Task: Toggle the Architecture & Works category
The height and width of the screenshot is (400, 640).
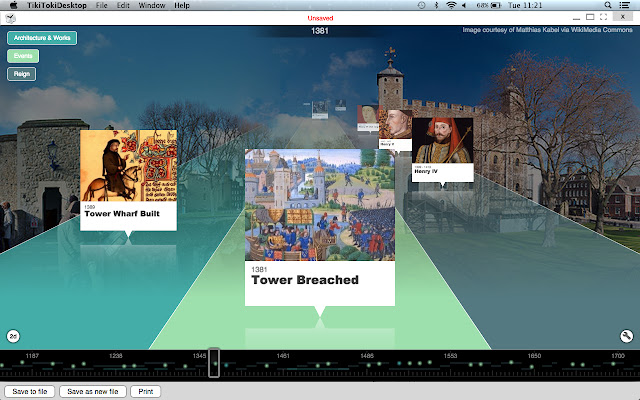Action: 42,38
